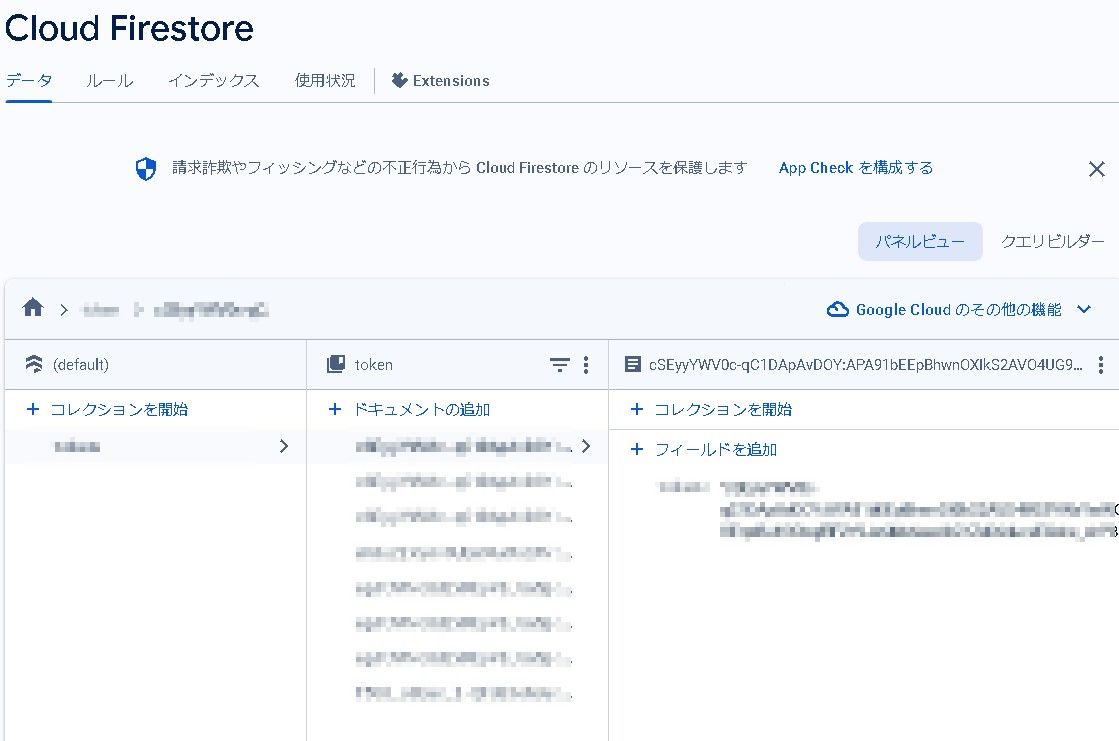Click the App Check shield icon
Viewport: 1119px width, 741px height.
pyautogui.click(x=146, y=168)
